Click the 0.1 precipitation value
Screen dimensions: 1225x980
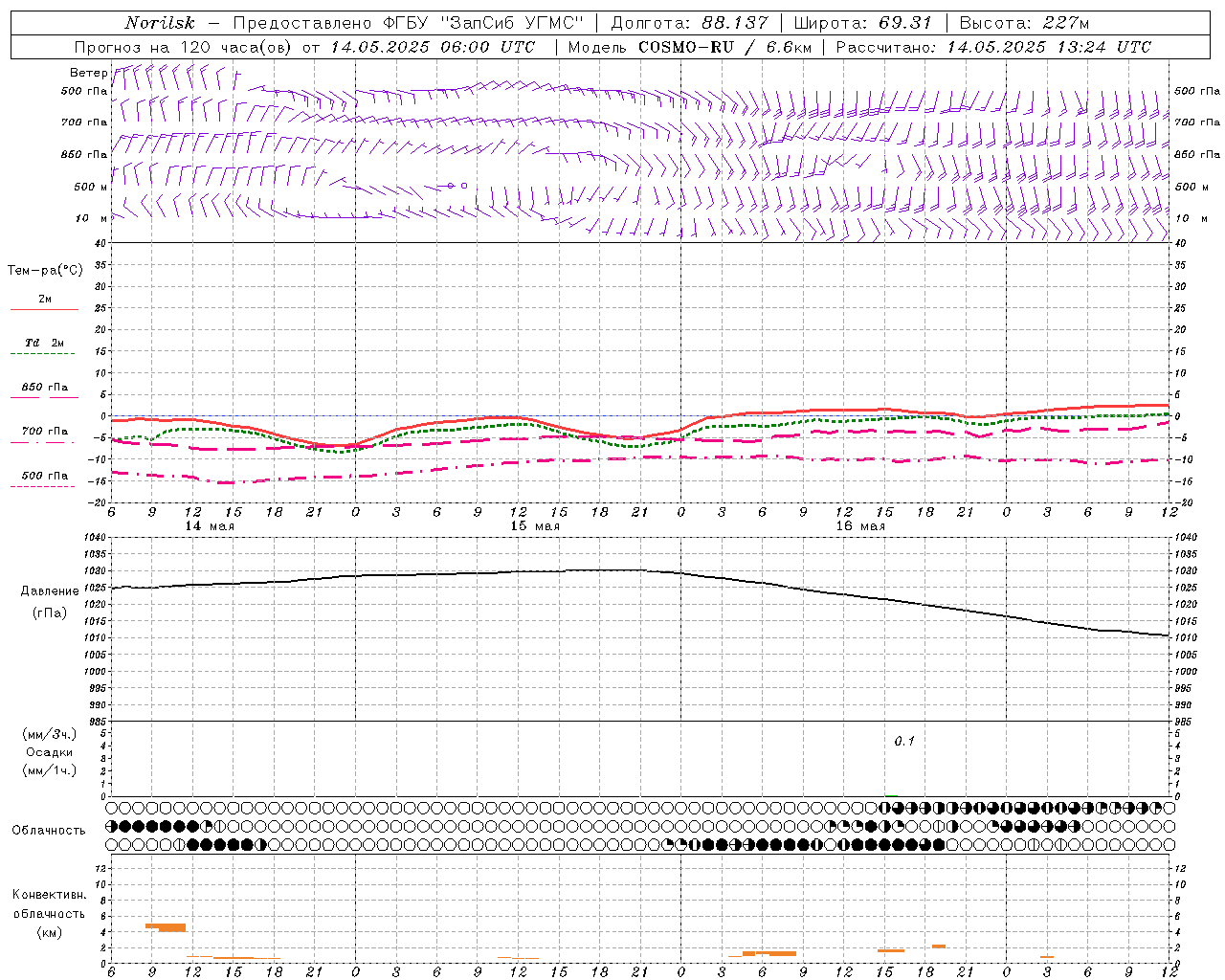(x=904, y=742)
